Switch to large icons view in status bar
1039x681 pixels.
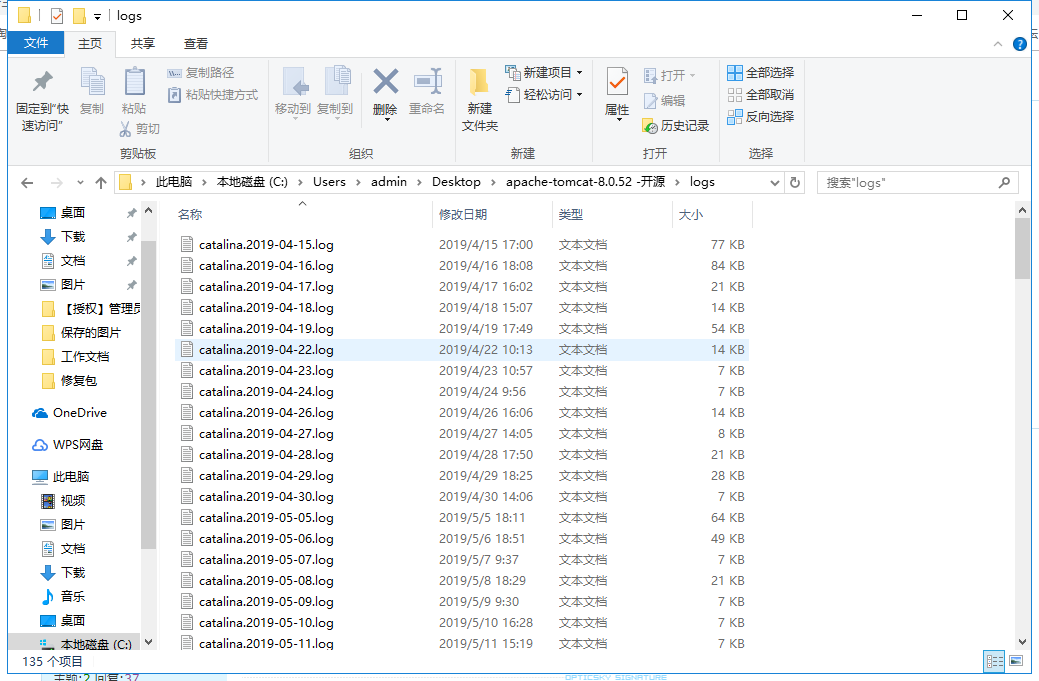[x=1016, y=661]
